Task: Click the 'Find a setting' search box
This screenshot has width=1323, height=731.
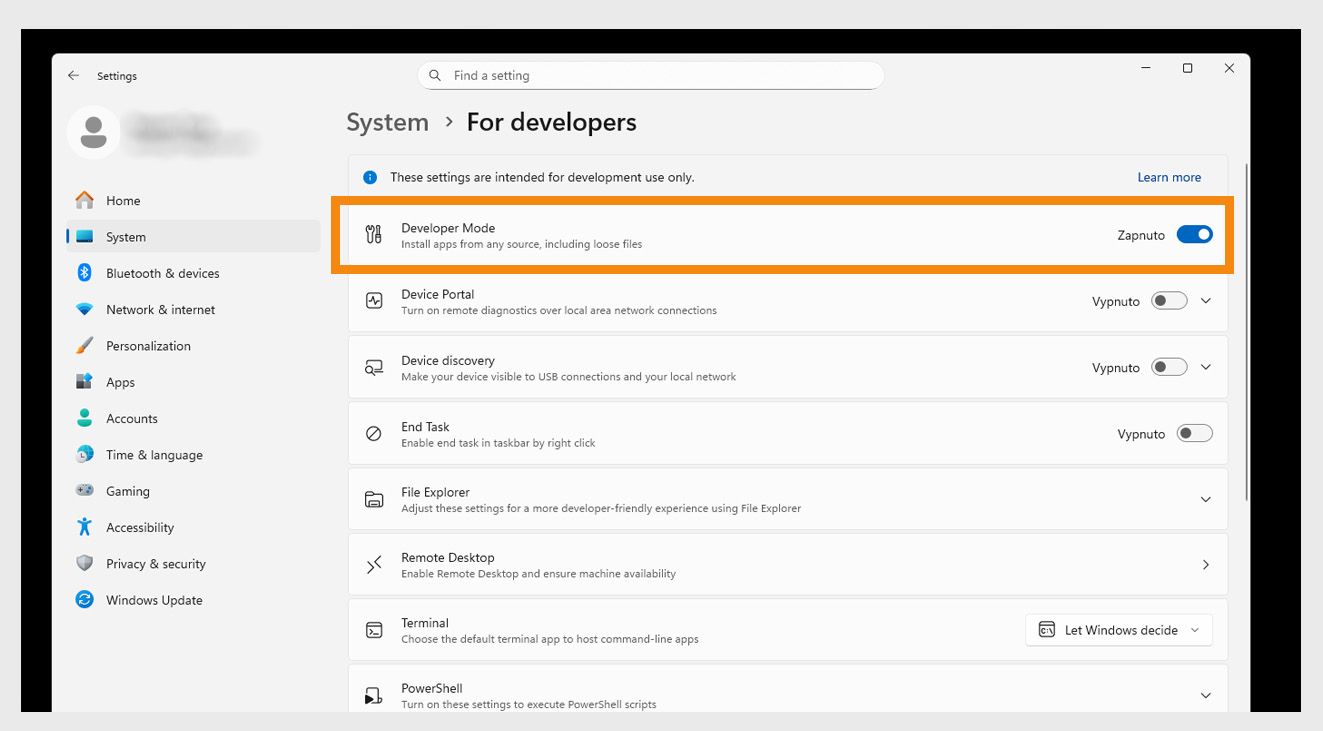Action: coord(650,76)
